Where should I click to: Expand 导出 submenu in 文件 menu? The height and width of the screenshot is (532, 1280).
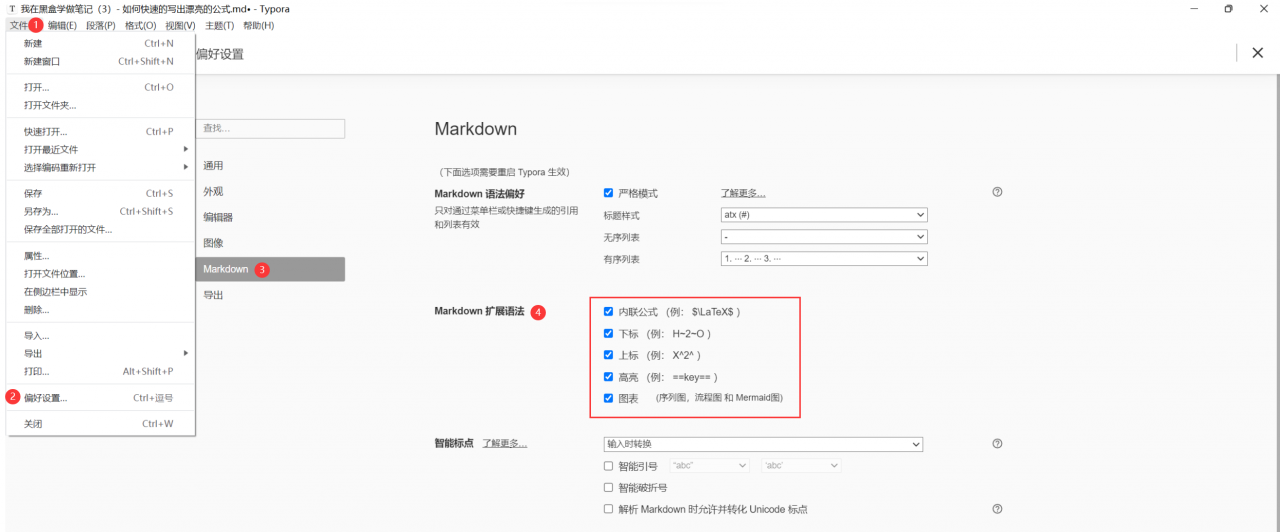[101, 354]
